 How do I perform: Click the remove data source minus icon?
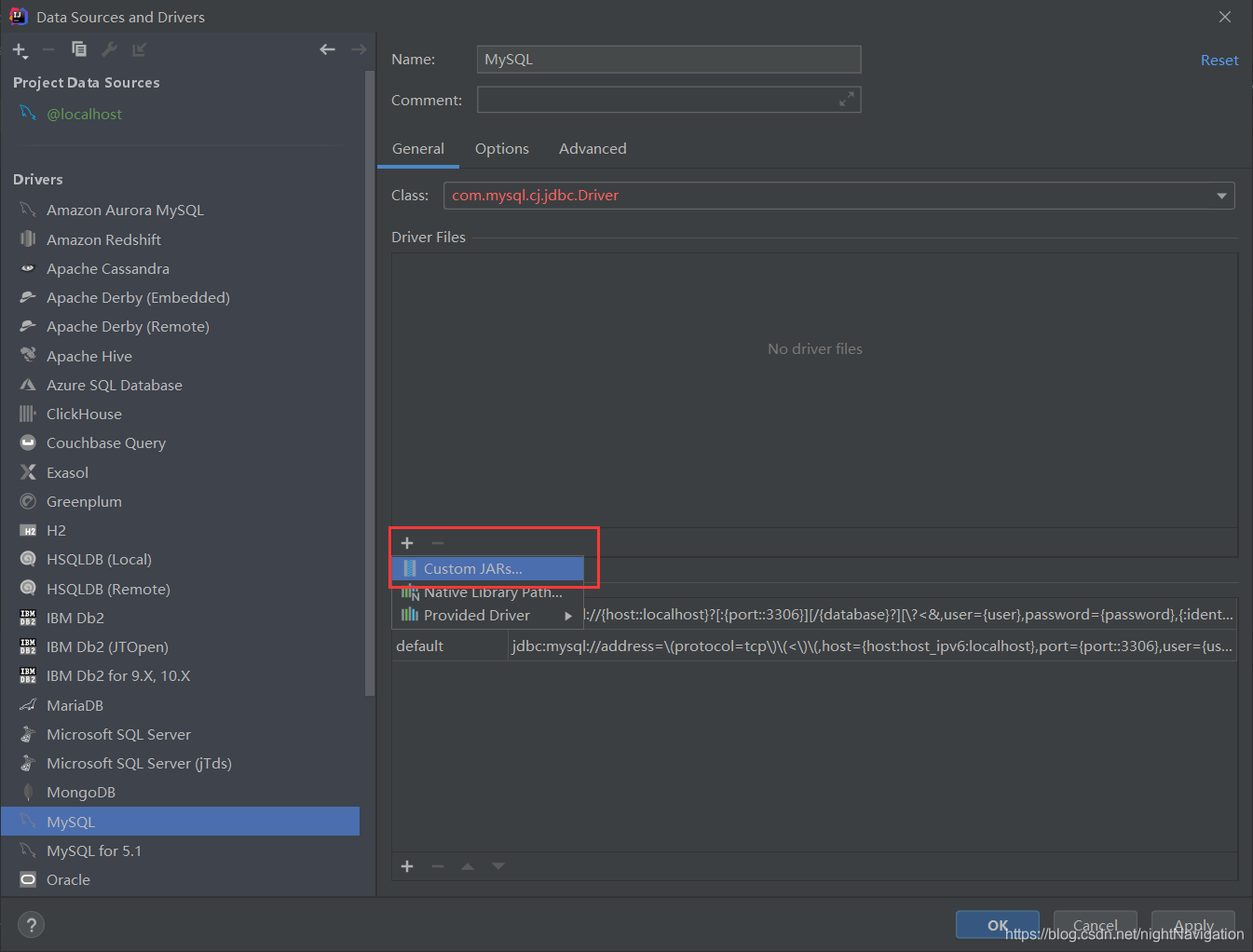pos(48,49)
